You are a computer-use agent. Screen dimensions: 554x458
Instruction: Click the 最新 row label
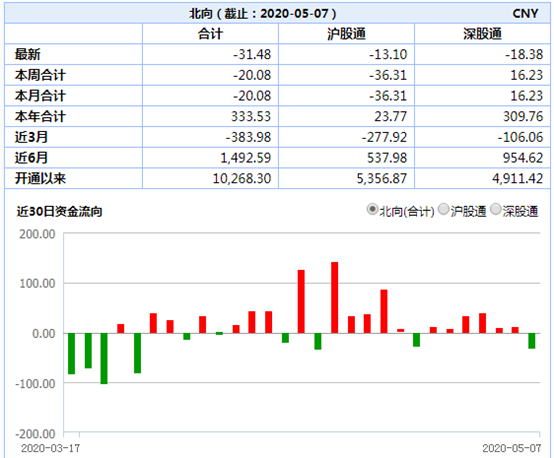28,54
